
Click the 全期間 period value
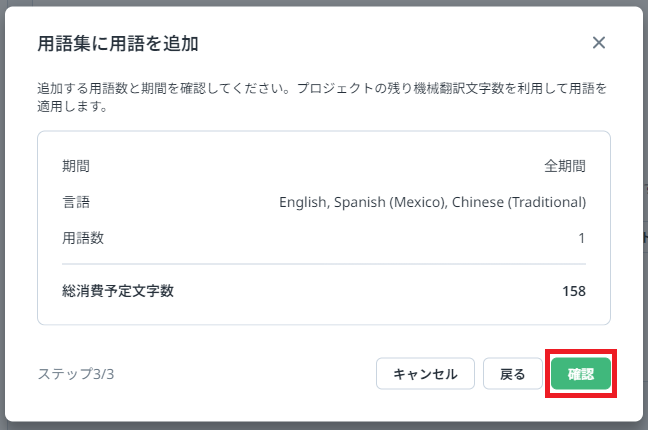564,166
